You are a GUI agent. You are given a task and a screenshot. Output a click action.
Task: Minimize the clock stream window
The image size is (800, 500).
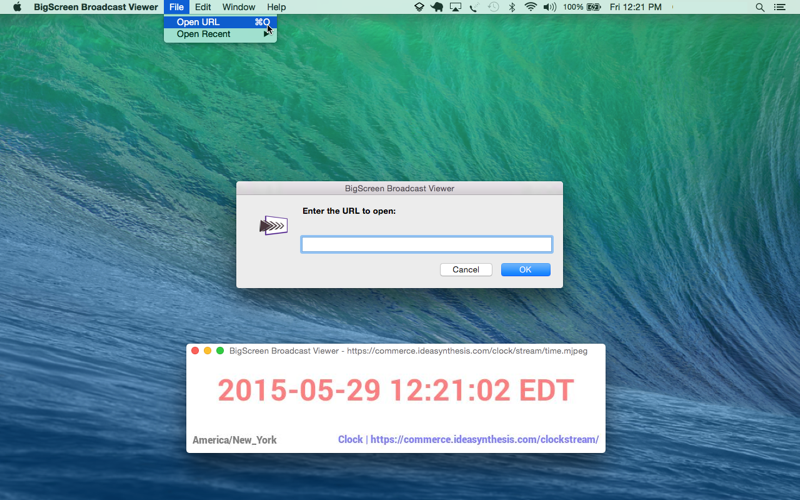[x=208, y=351]
